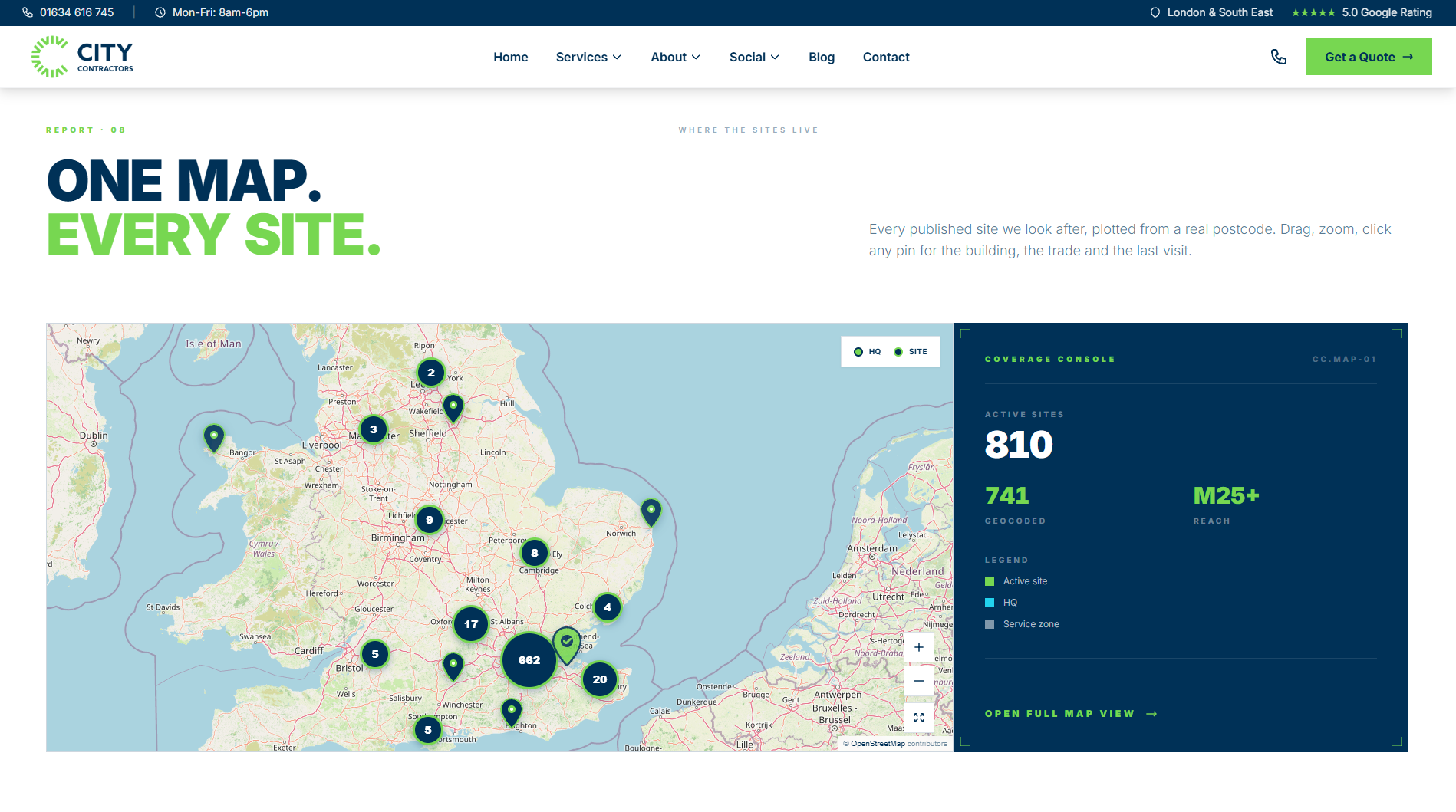This screenshot has width=1456, height=812.
Task: Click the Coverage Console heading
Action: [x=1050, y=359]
